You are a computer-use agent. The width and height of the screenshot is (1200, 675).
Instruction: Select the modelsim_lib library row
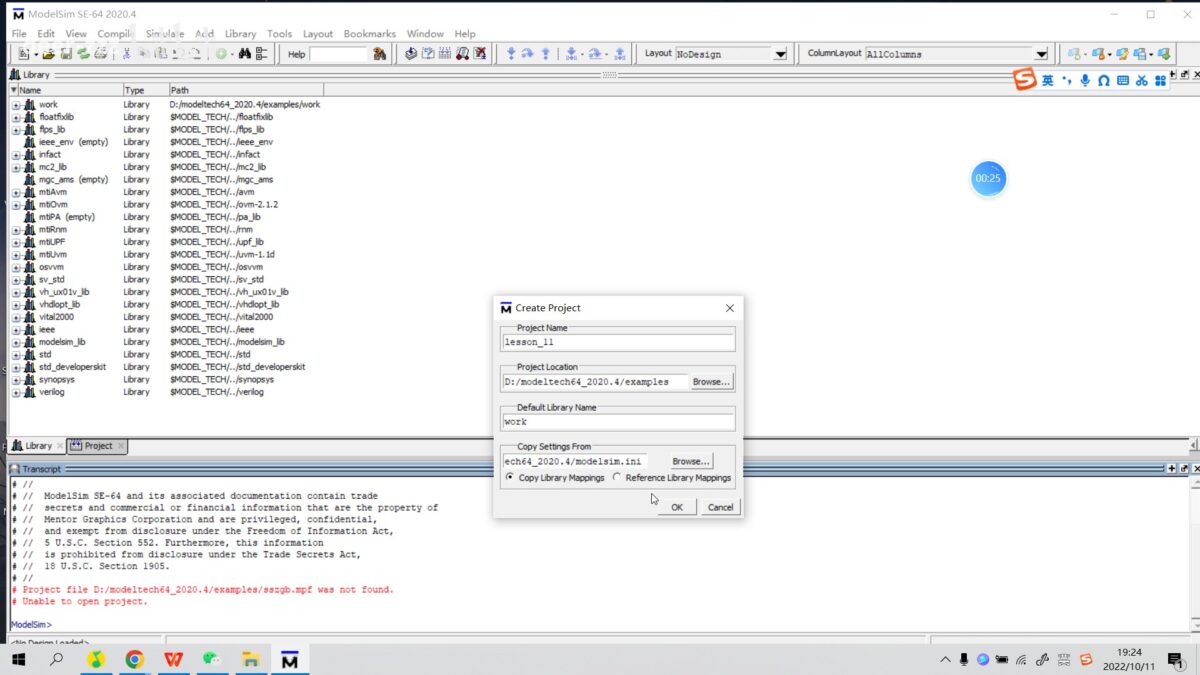click(x=62, y=342)
